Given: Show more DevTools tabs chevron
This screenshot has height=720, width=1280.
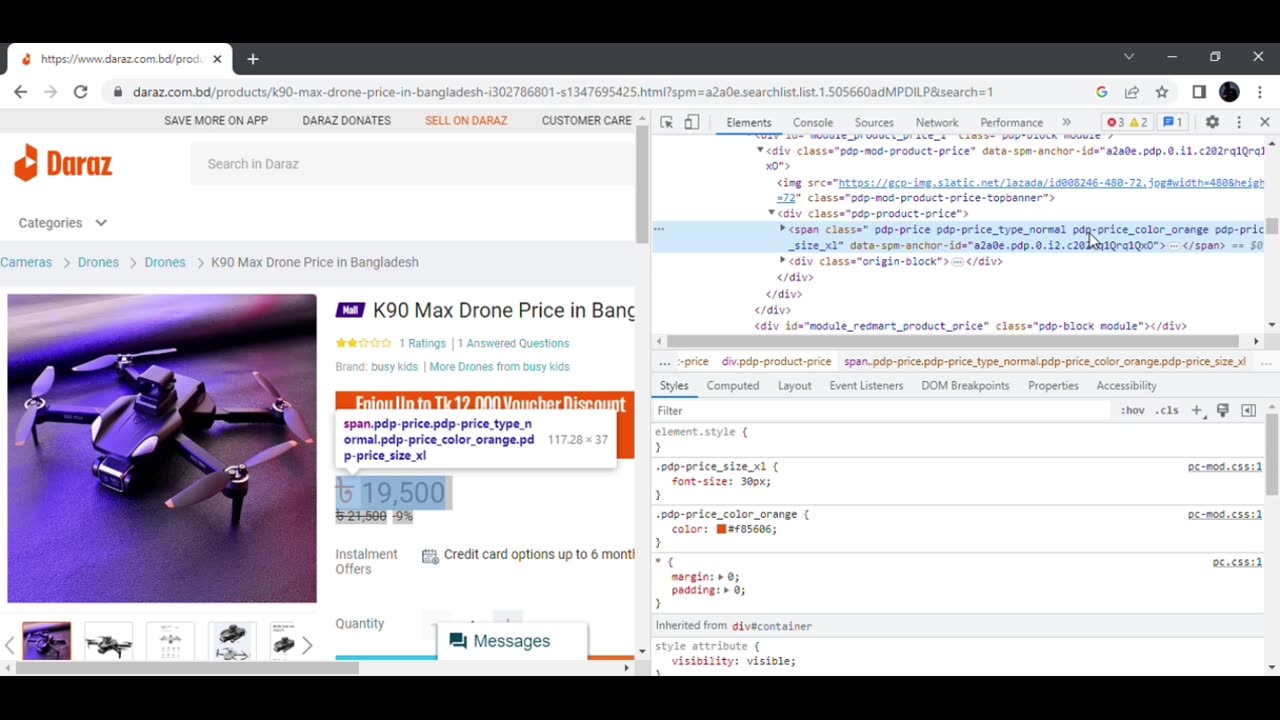Looking at the screenshot, I should (1066, 122).
